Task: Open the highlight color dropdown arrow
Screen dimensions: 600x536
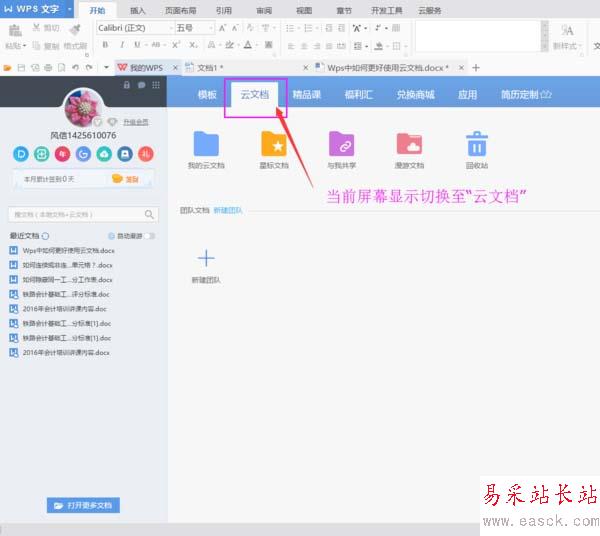Action: tap(238, 45)
